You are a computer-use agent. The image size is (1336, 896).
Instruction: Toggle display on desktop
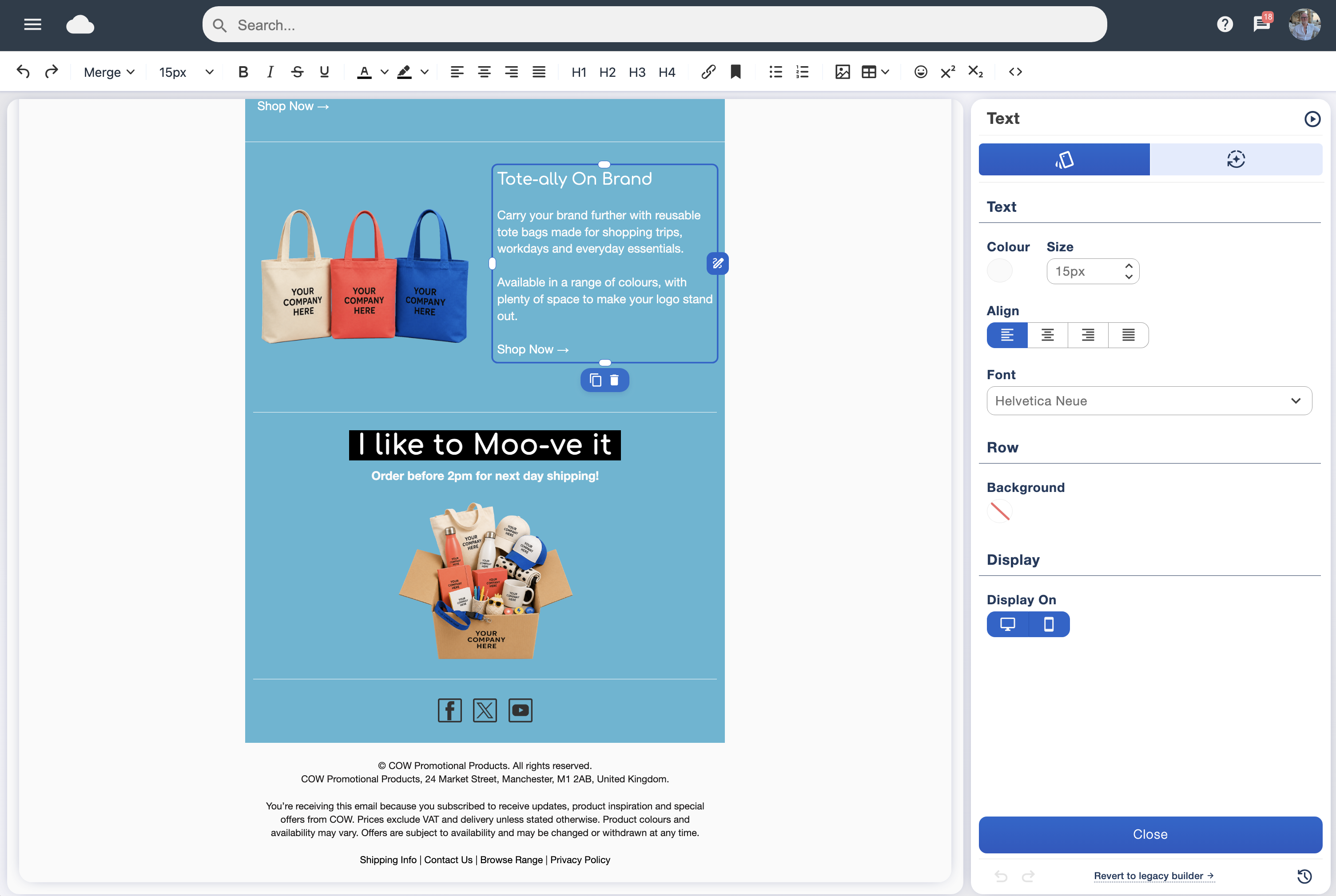1007,625
